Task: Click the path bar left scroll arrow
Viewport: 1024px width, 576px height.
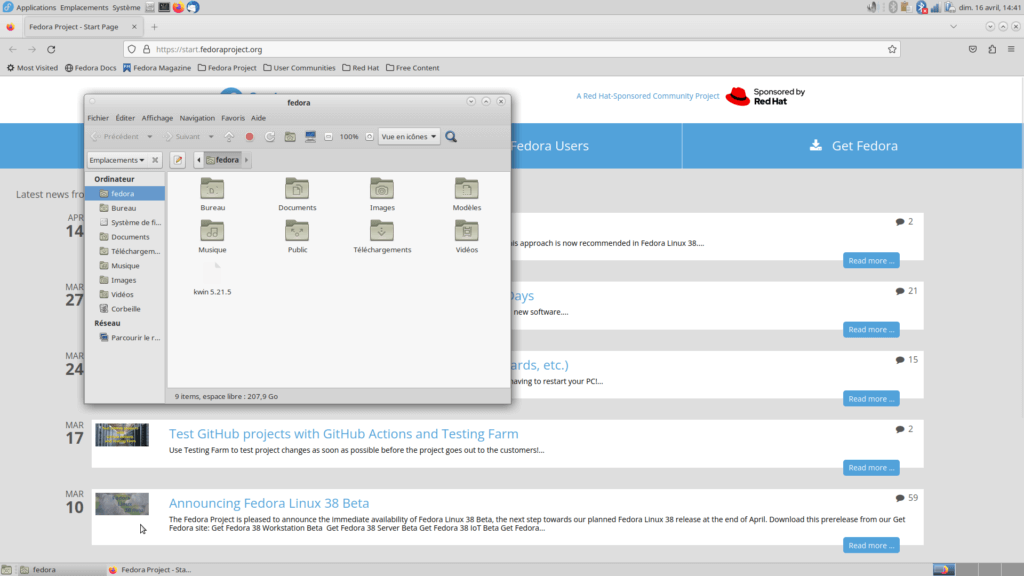Action: point(199,160)
